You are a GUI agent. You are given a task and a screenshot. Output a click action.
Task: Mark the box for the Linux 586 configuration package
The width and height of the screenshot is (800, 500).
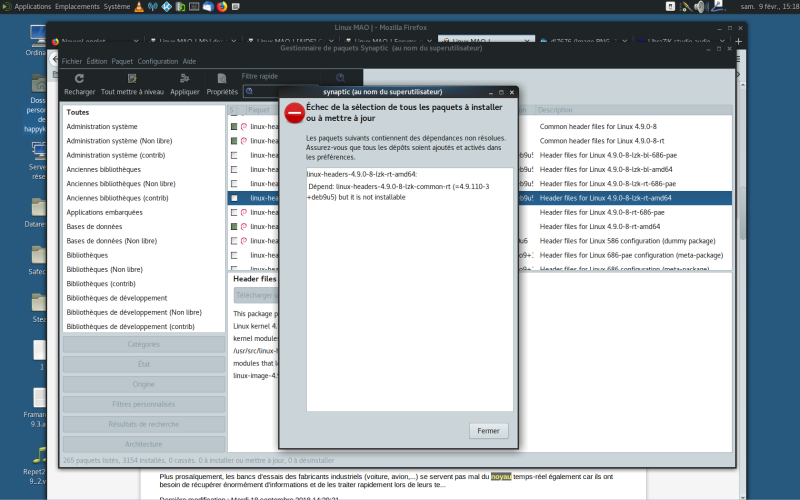[234, 241]
